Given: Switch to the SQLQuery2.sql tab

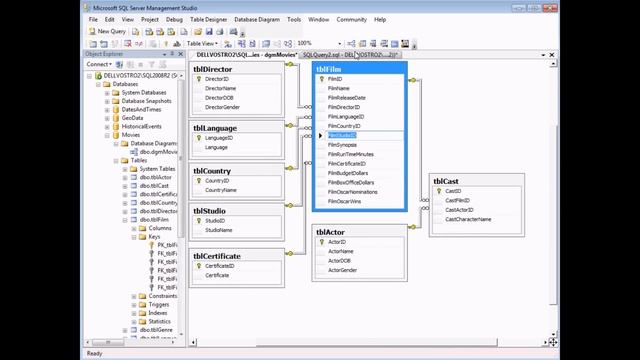Looking at the screenshot, I should coord(350,55).
